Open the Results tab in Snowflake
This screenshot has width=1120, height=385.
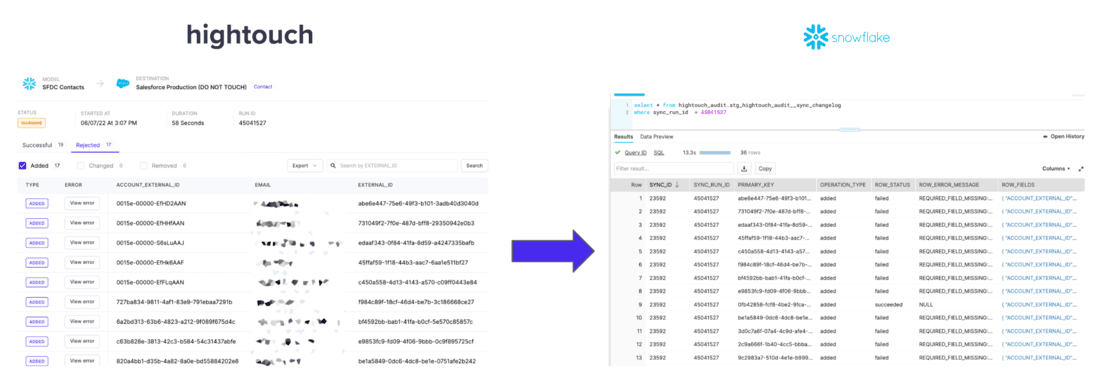click(x=624, y=136)
